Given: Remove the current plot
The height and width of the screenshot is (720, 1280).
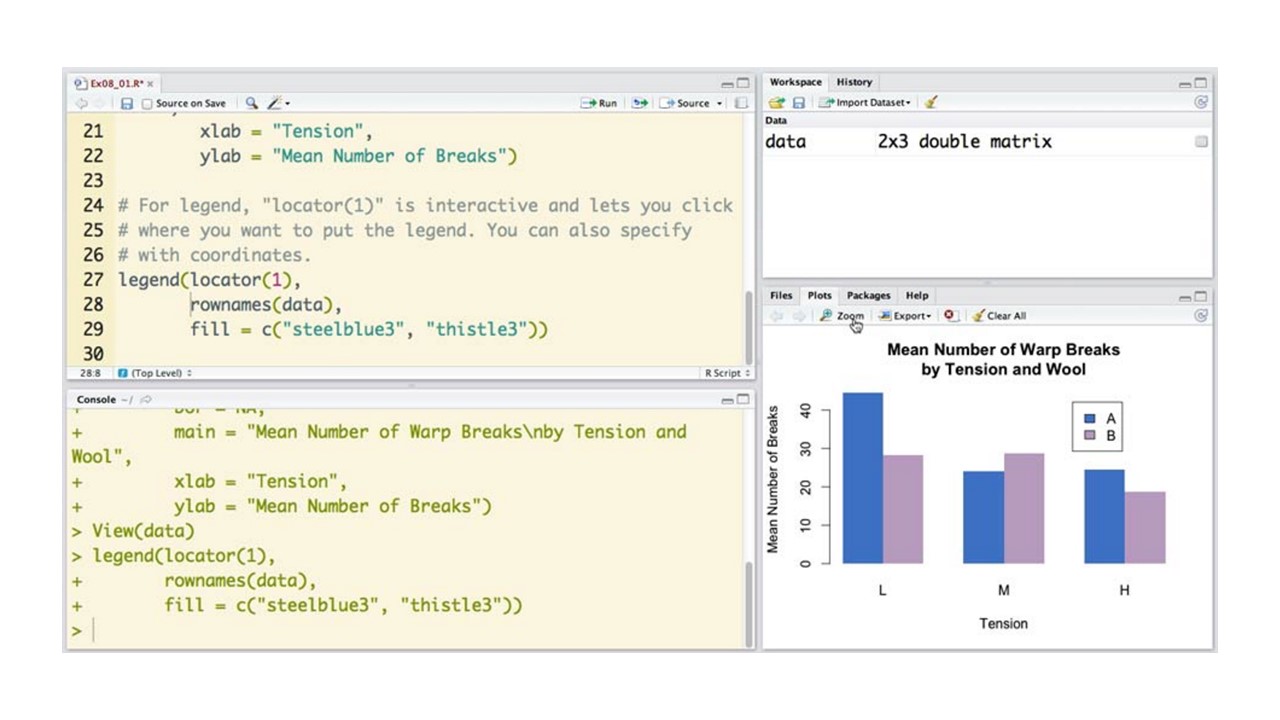Looking at the screenshot, I should point(950,316).
